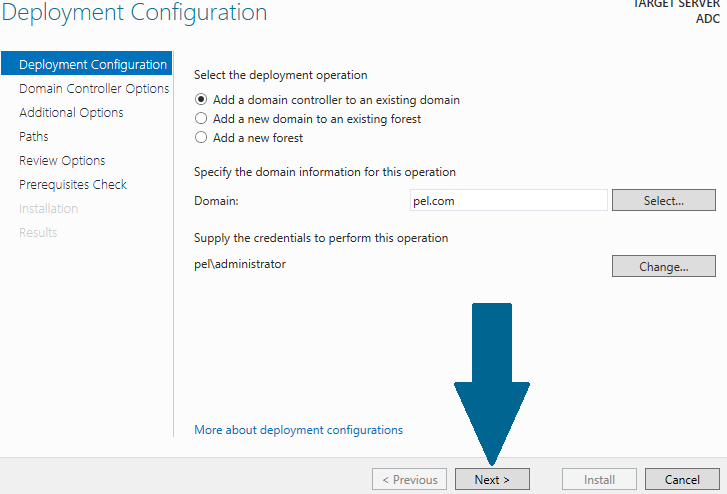Go to Domain Controller Options step

coord(94,89)
